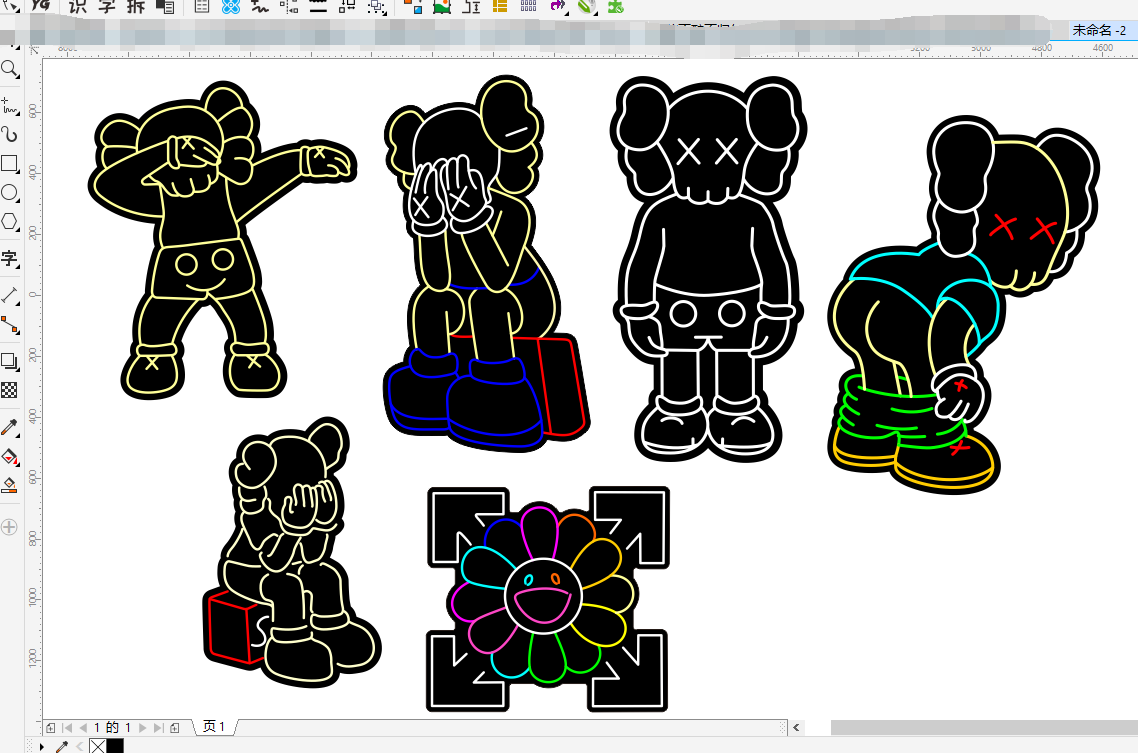Select the Artistic Media spiral tool
This screenshot has height=753, width=1138.
pos(9,134)
